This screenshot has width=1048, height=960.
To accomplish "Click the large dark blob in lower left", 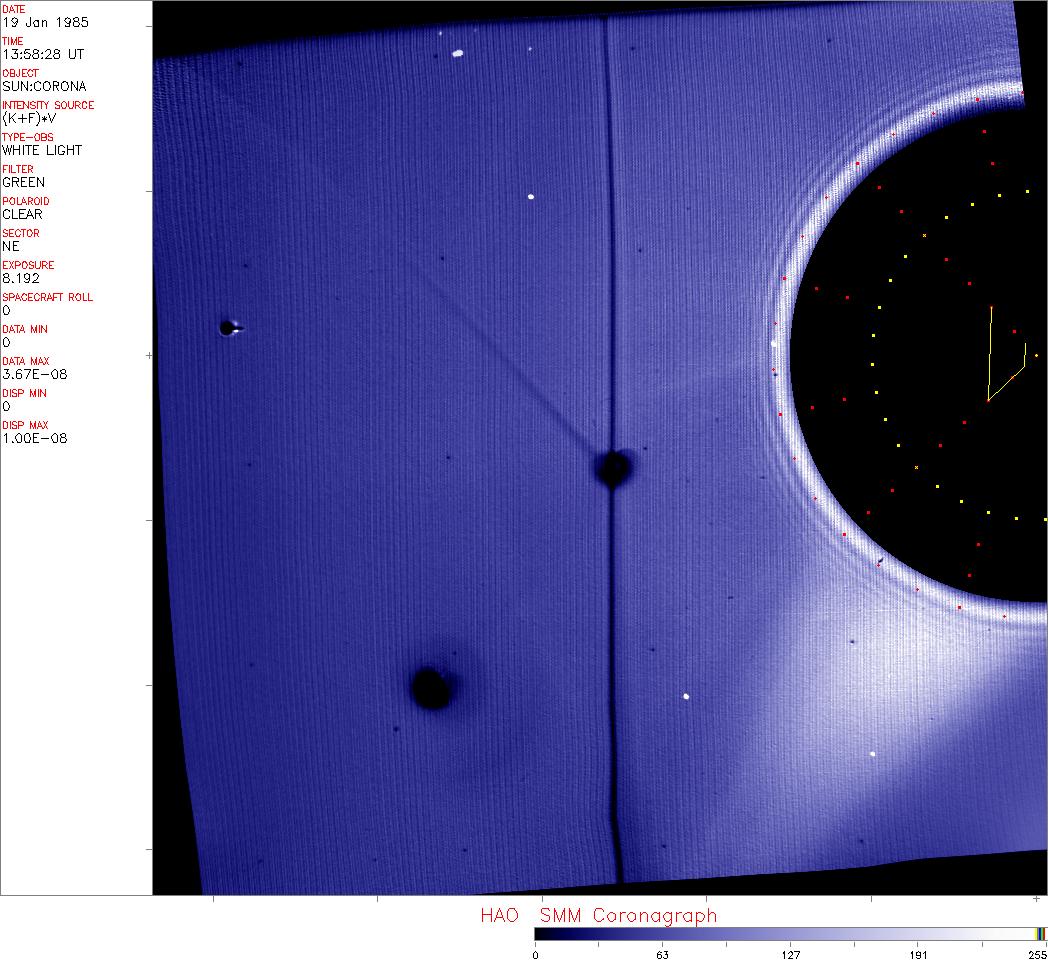I will point(432,688).
